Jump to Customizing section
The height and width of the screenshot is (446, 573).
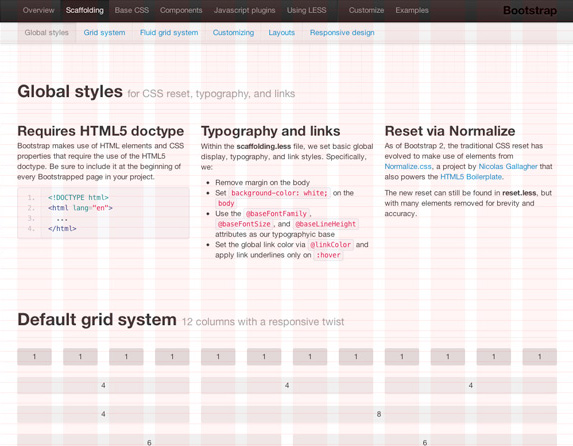pyautogui.click(x=233, y=33)
